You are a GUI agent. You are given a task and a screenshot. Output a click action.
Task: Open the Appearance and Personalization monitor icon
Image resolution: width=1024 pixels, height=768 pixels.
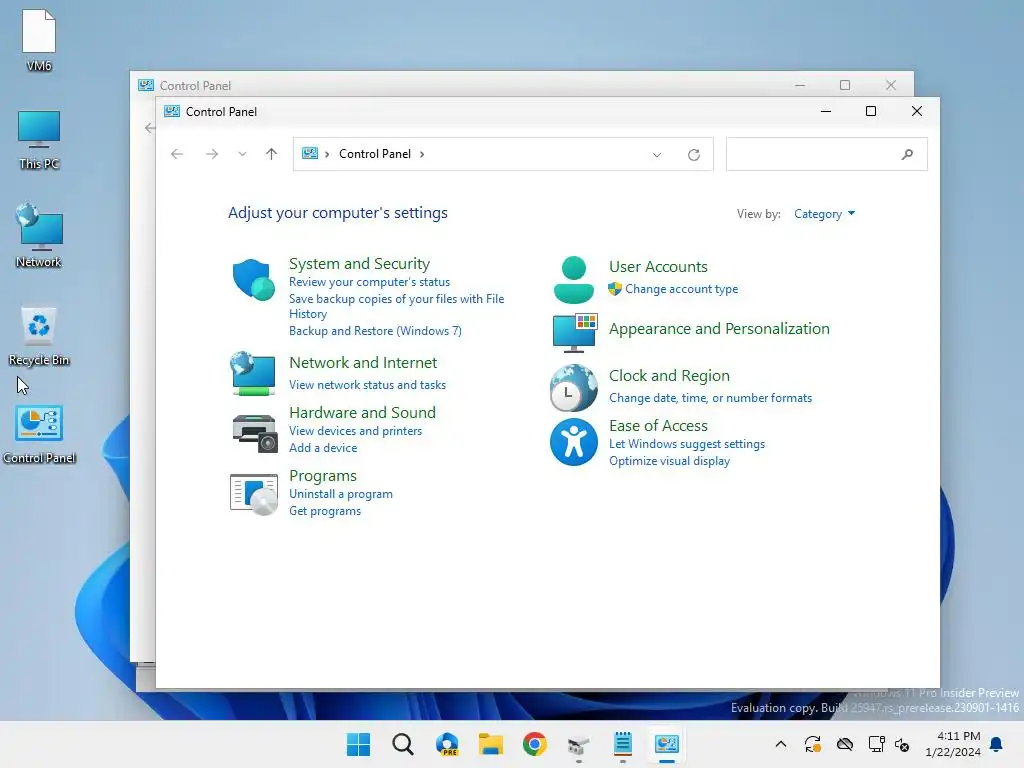(575, 332)
